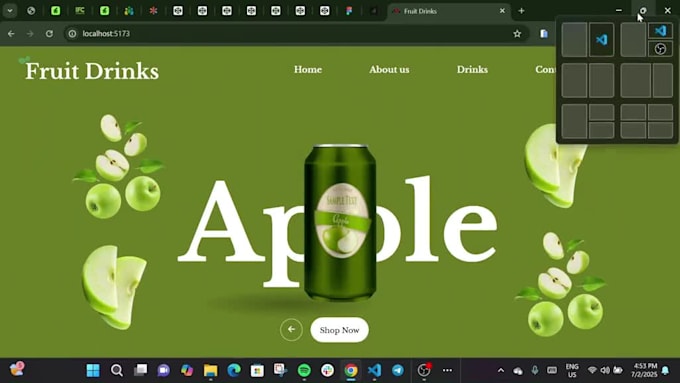Image resolution: width=680 pixels, height=383 pixels.
Task: Open the Home nav link
Action: 308,69
